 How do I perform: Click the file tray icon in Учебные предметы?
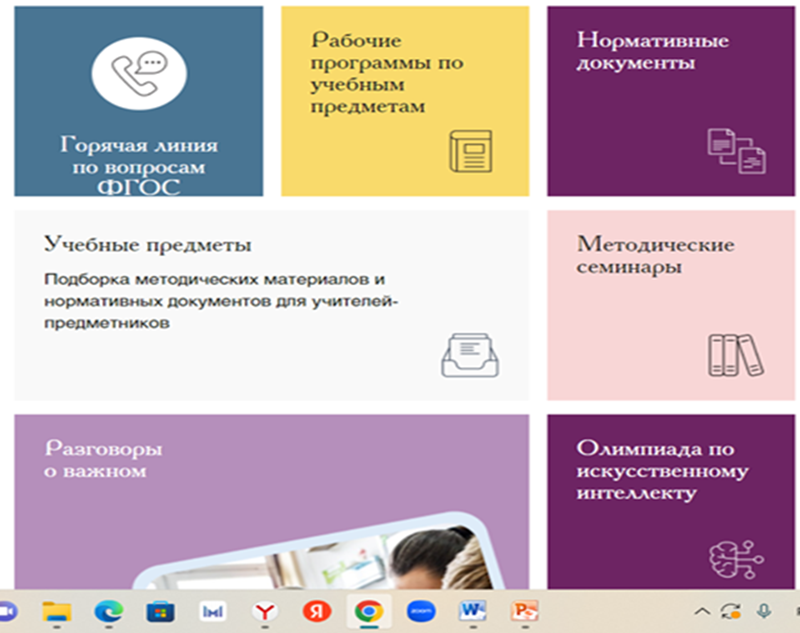[x=470, y=354]
